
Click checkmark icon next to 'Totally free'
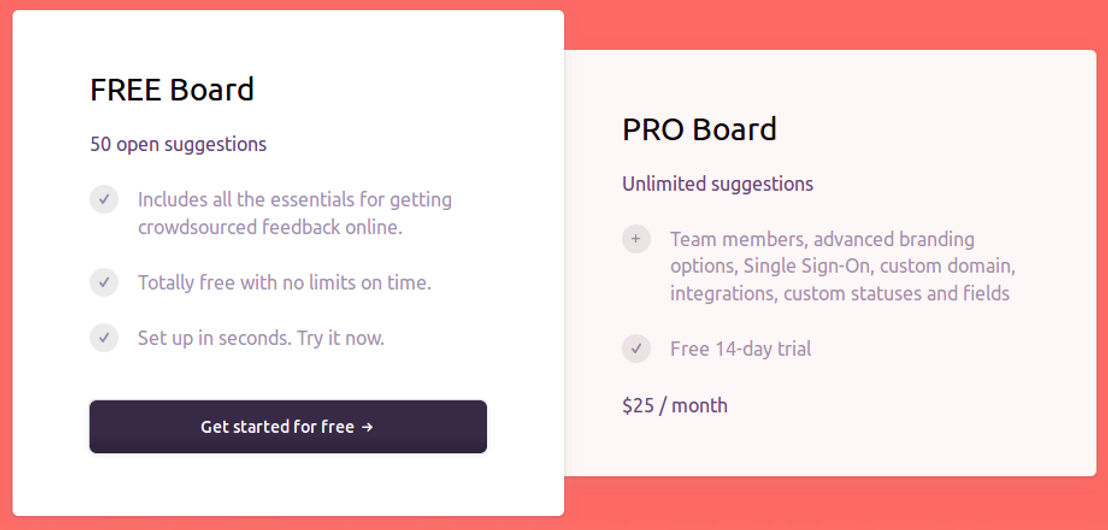tap(104, 283)
